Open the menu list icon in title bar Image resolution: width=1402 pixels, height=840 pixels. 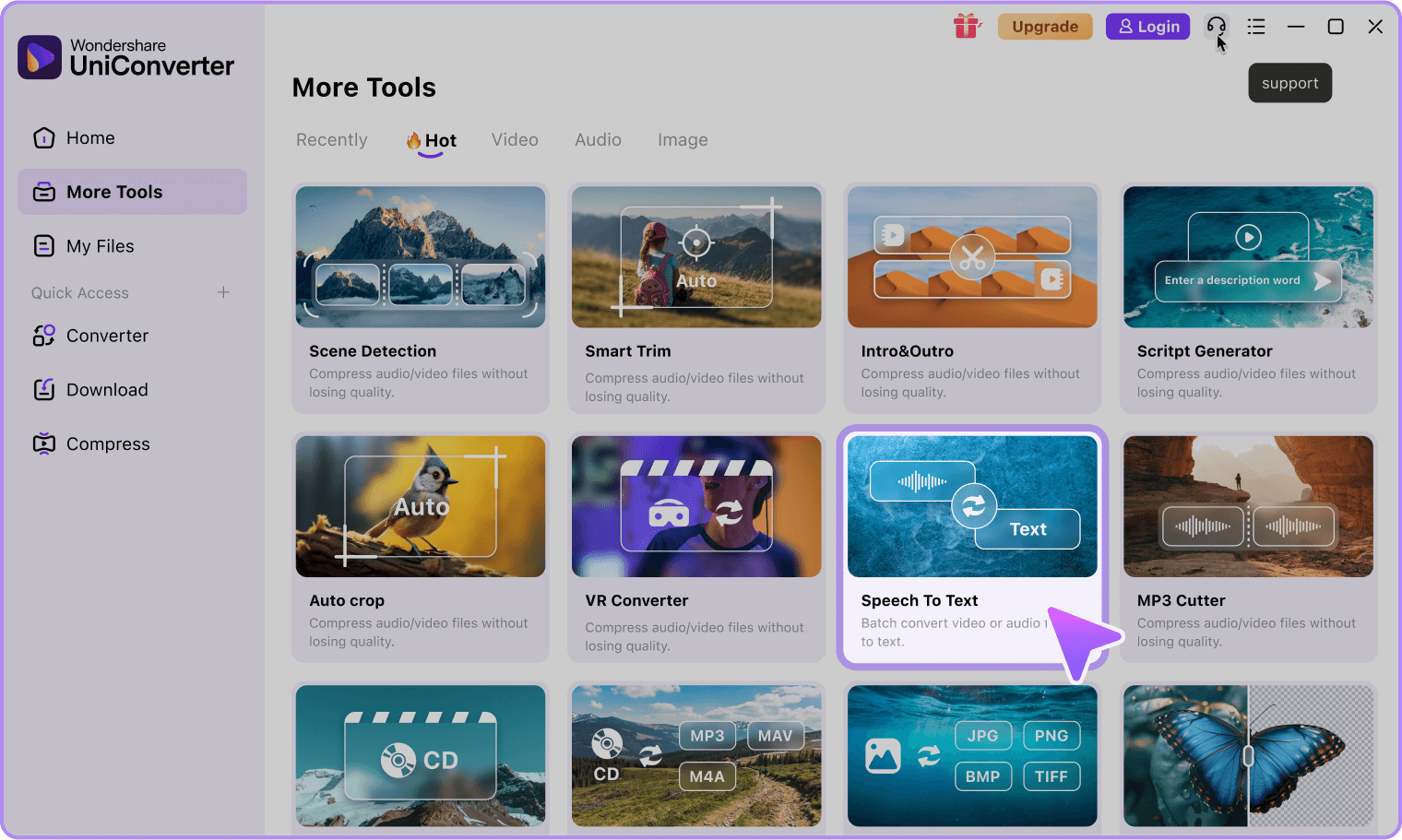click(1256, 27)
